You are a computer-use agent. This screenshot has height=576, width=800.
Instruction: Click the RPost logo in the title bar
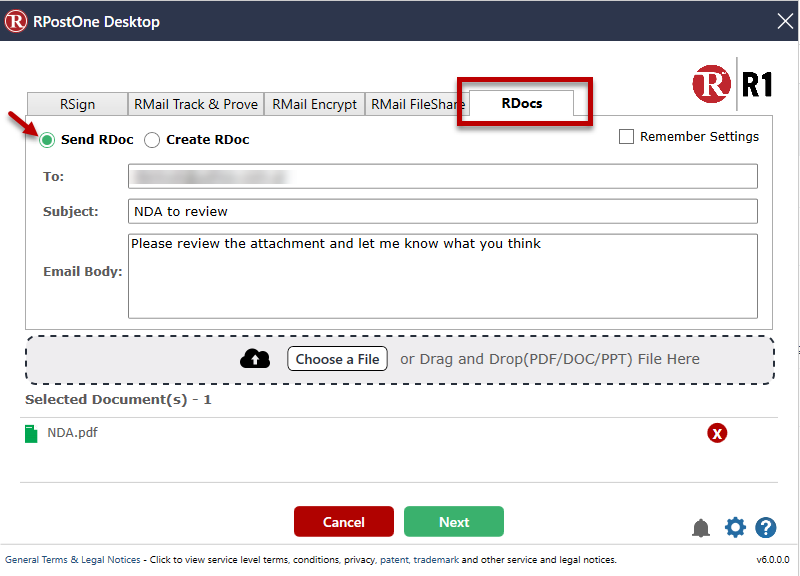click(x=16, y=20)
